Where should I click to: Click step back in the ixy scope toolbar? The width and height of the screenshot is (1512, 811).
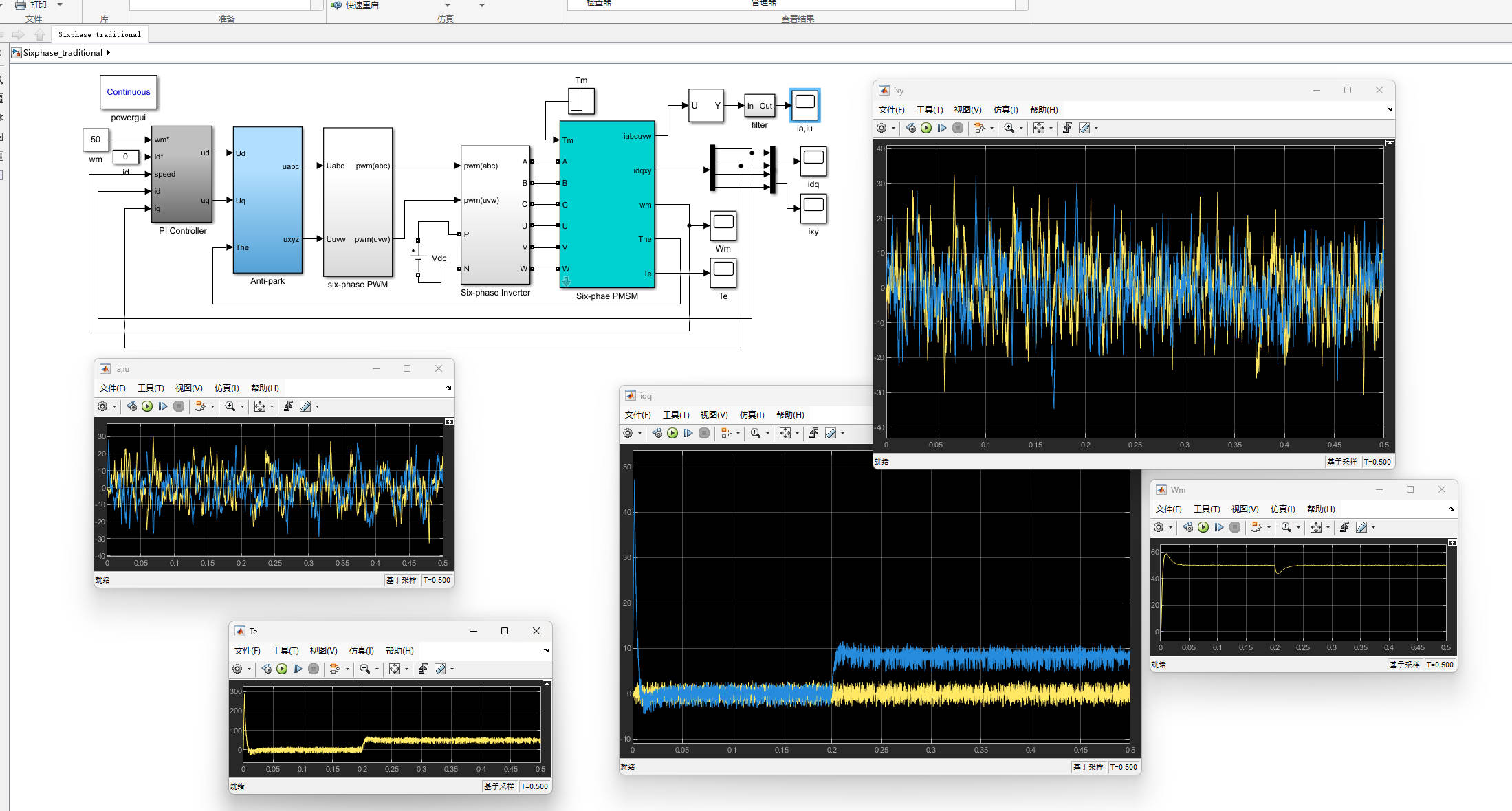[x=910, y=128]
